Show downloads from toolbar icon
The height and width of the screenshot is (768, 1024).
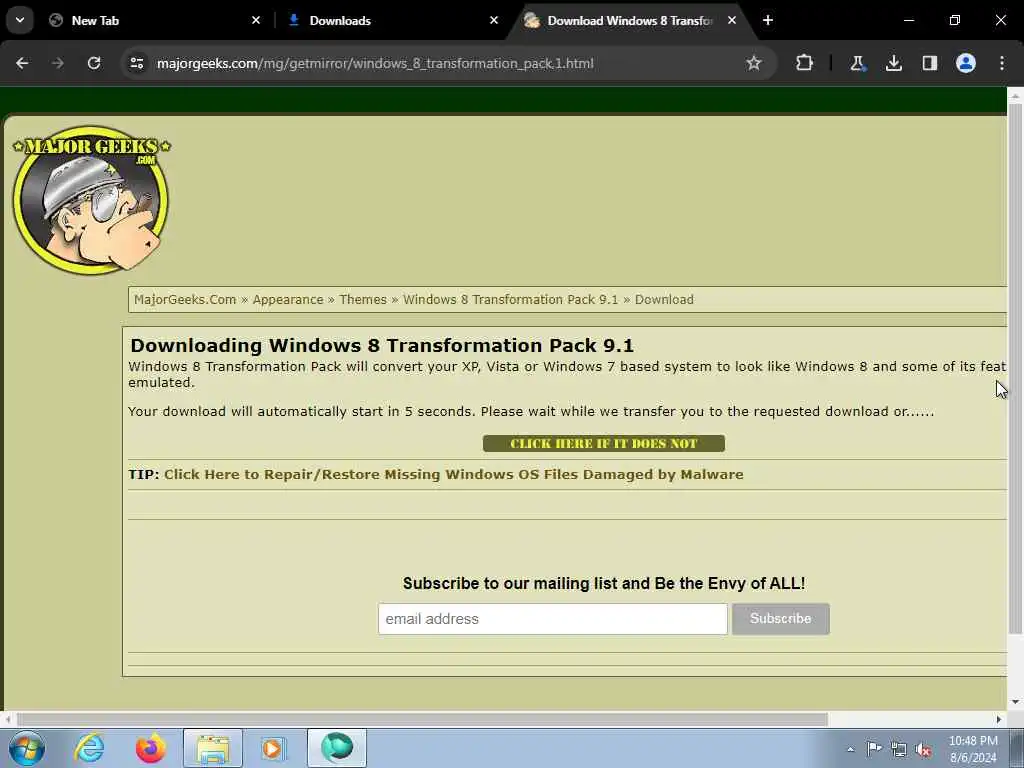(893, 63)
